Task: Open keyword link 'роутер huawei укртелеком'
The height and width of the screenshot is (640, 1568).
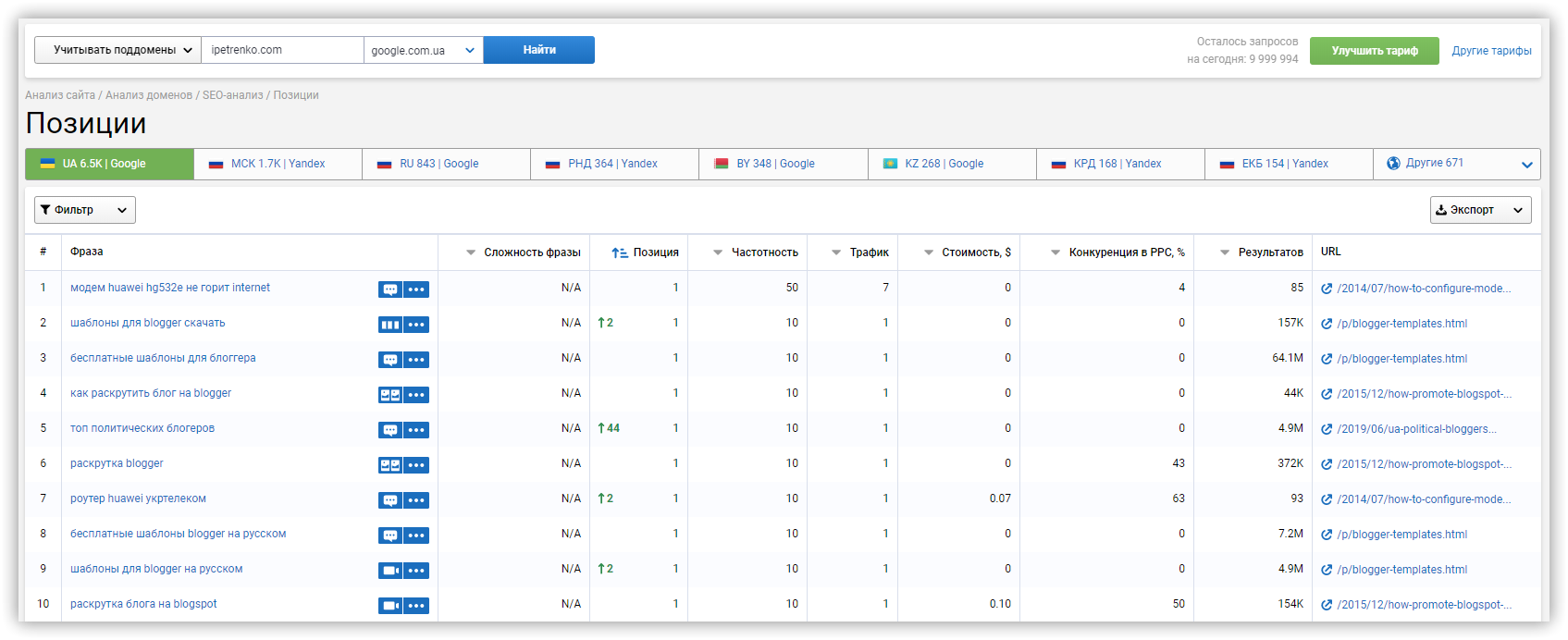Action: (139, 498)
